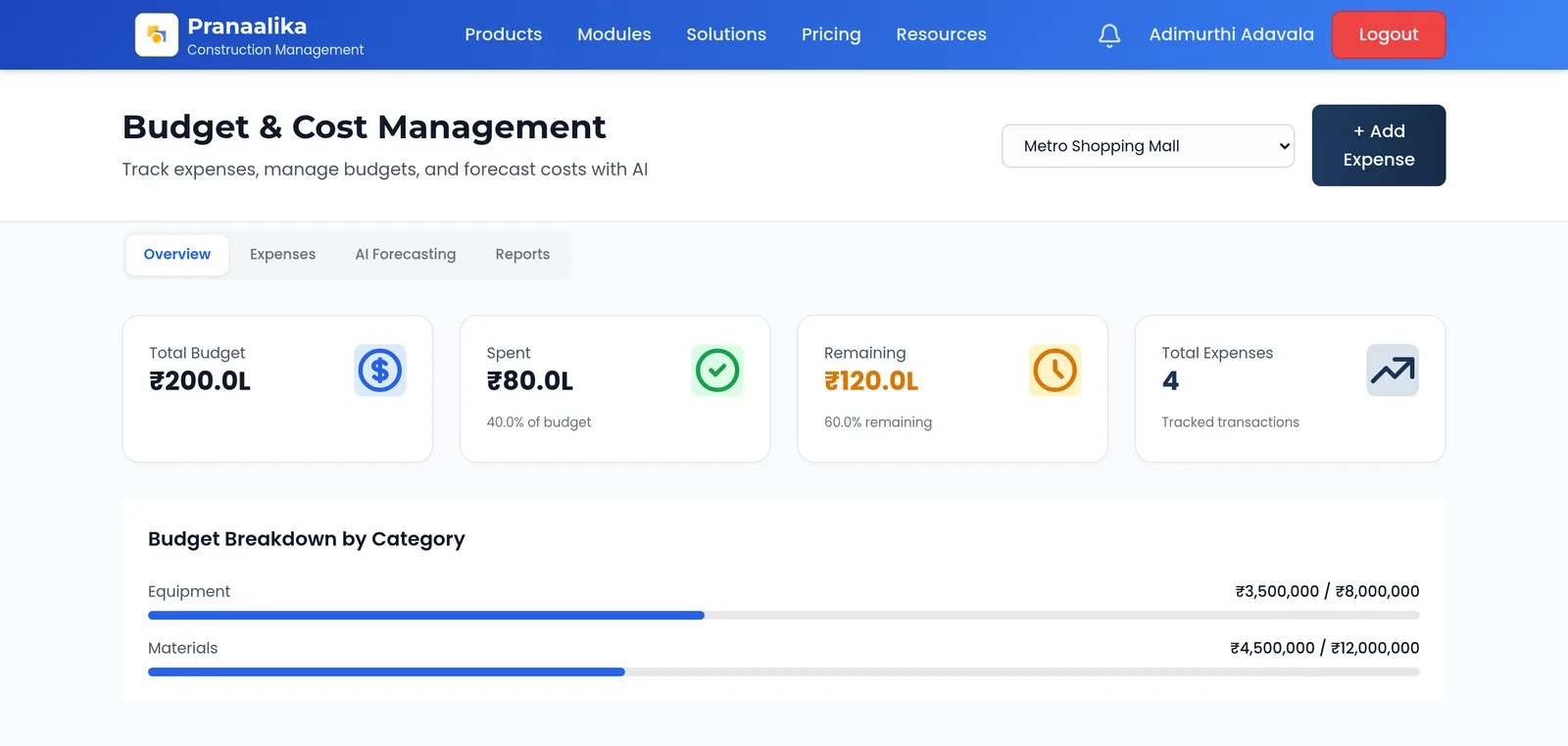Screen dimensions: 1568x746
Task: Click the clock icon on Remaining card
Action: click(1055, 371)
